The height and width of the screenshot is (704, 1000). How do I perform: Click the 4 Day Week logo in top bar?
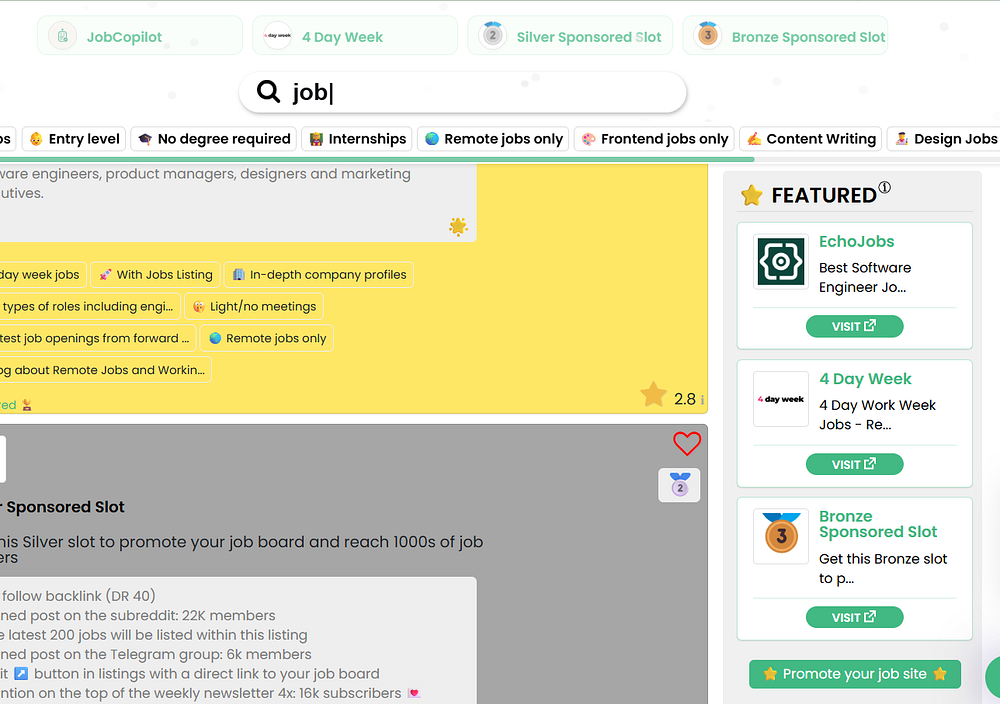pyautogui.click(x=277, y=36)
